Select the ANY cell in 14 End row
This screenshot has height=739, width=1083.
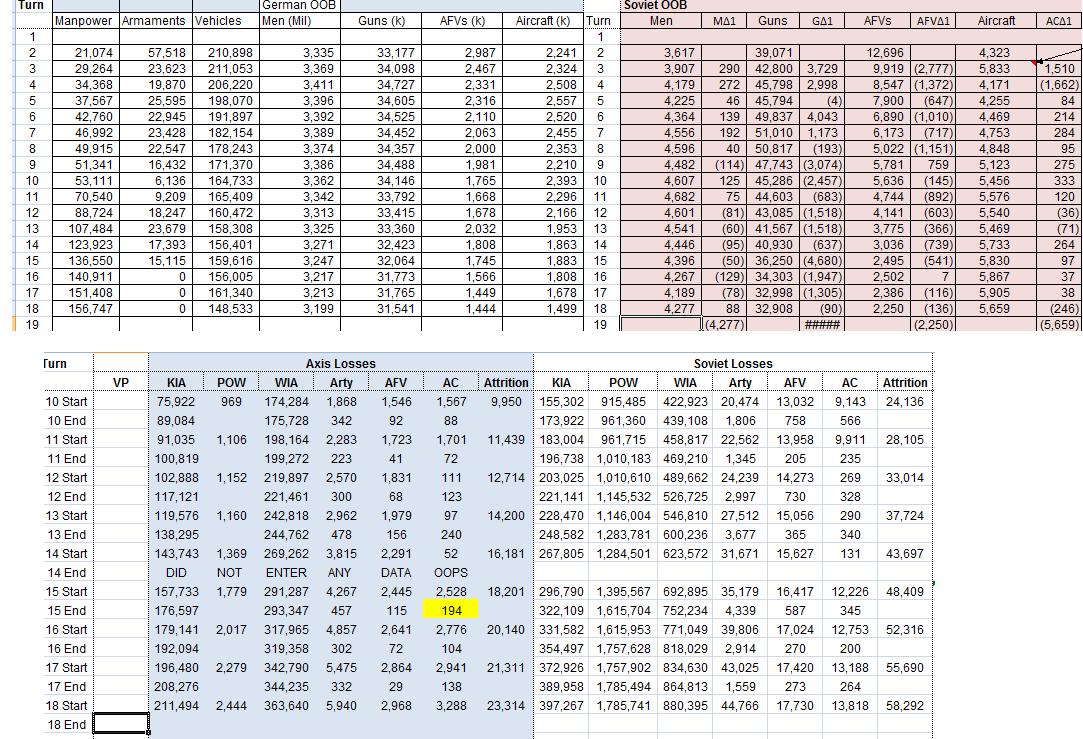[339, 573]
